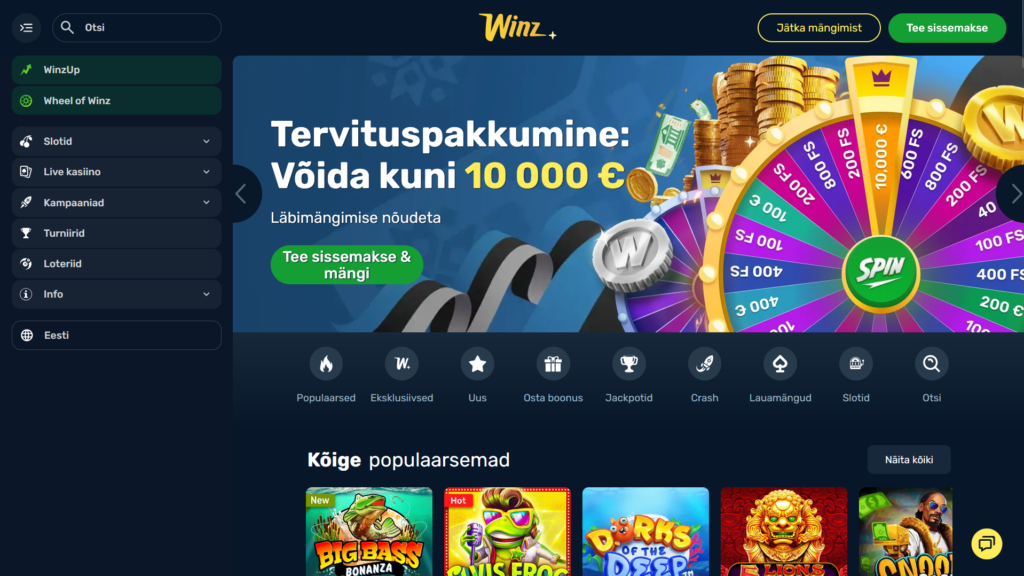
Task: Open the Populaarsed flame category
Action: coord(326,364)
